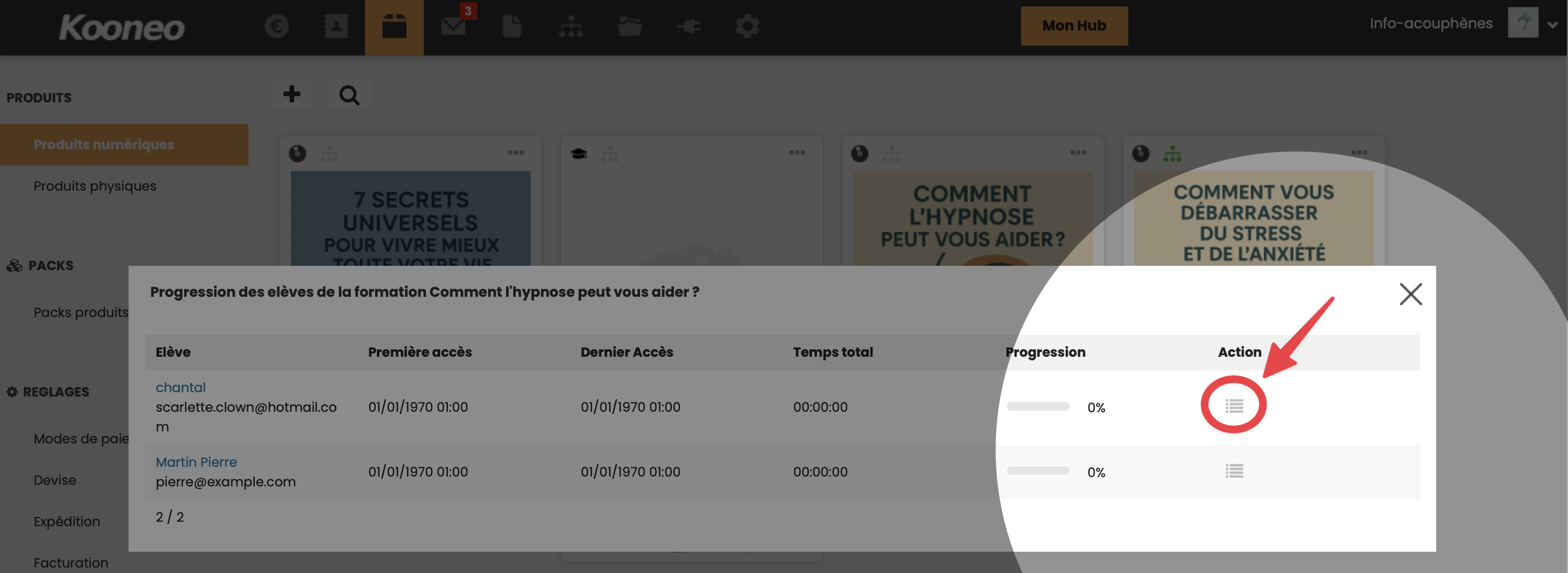The width and height of the screenshot is (1568, 573).
Task: Open the plug integrations icon in navbar
Action: click(689, 26)
